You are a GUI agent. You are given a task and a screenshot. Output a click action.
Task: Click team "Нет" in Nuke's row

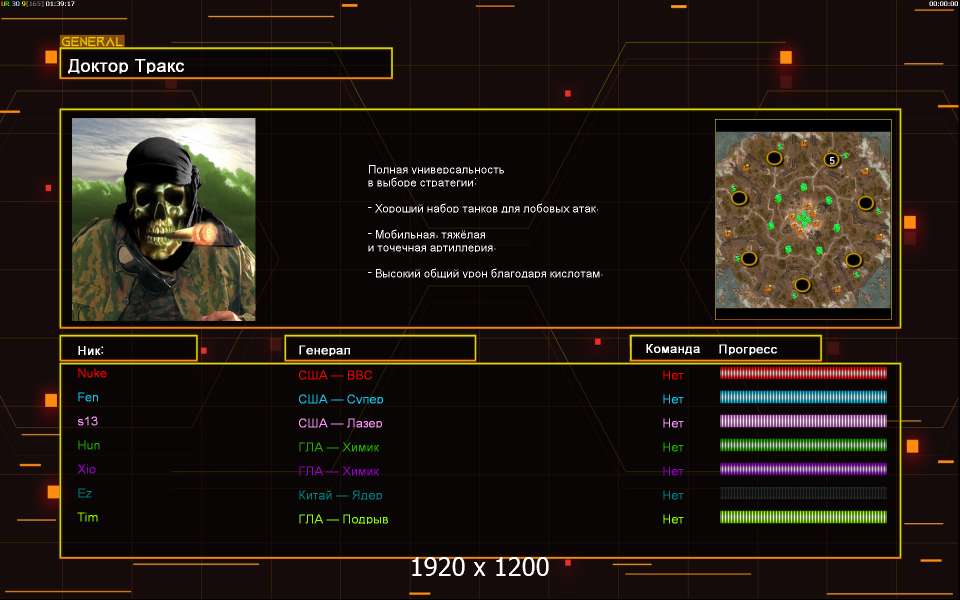pyautogui.click(x=672, y=375)
